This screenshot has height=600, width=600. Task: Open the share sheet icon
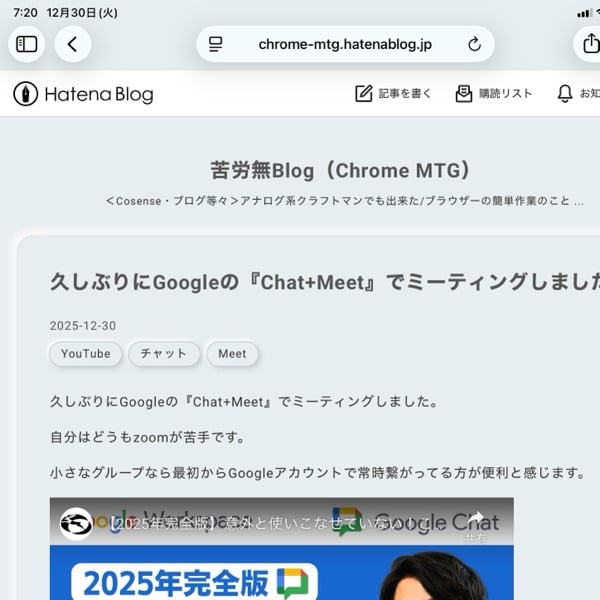pos(590,43)
